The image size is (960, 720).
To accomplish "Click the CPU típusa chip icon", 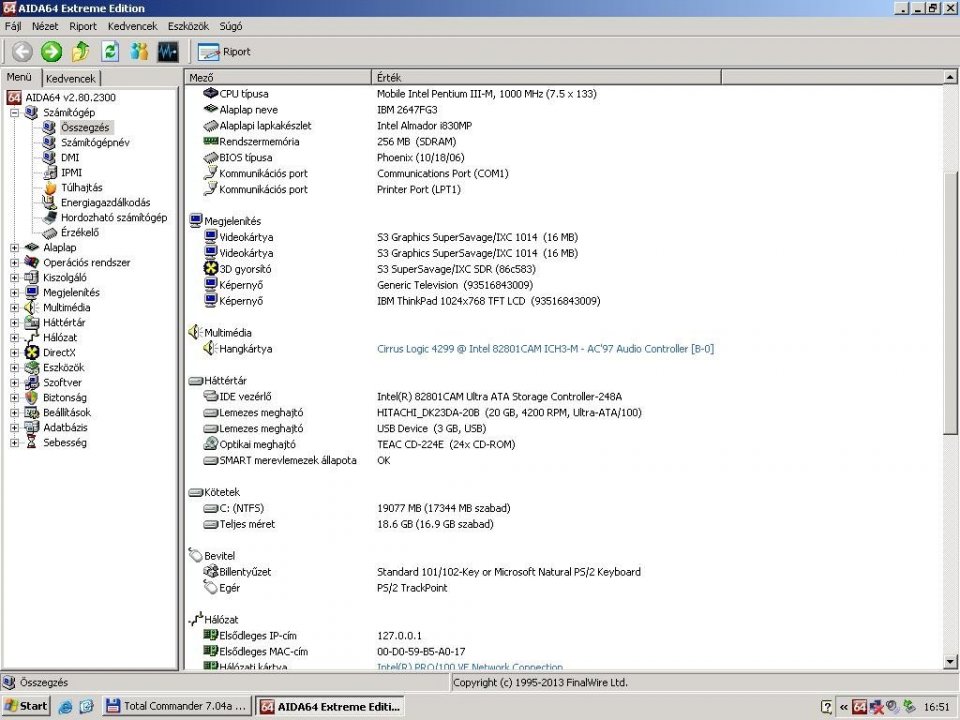I will [211, 93].
